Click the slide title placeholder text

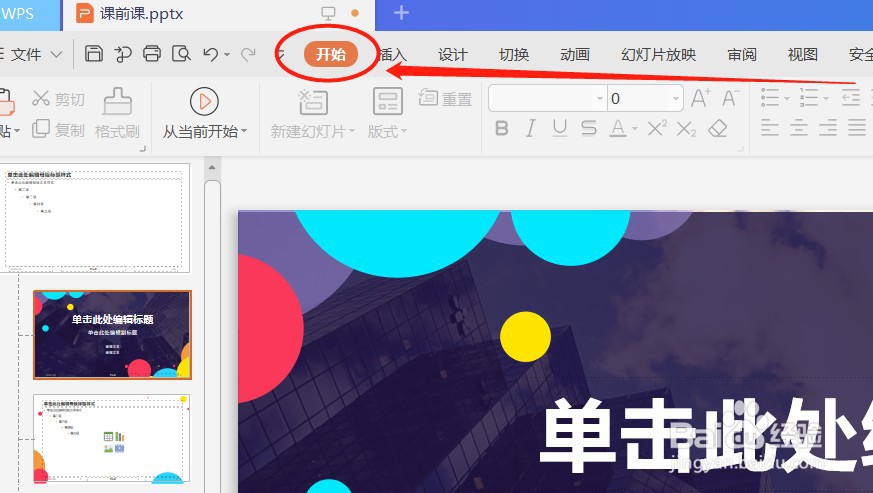point(707,435)
